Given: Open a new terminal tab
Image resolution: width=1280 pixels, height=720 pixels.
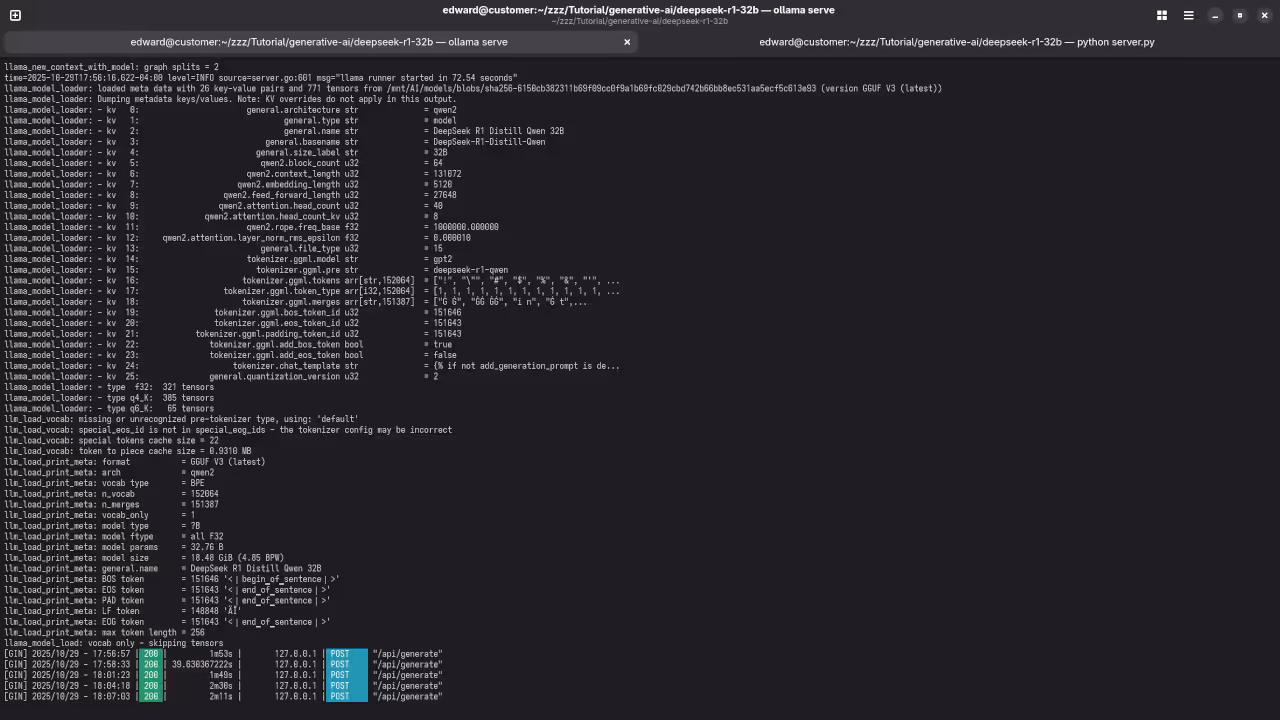Looking at the screenshot, I should (14, 15).
